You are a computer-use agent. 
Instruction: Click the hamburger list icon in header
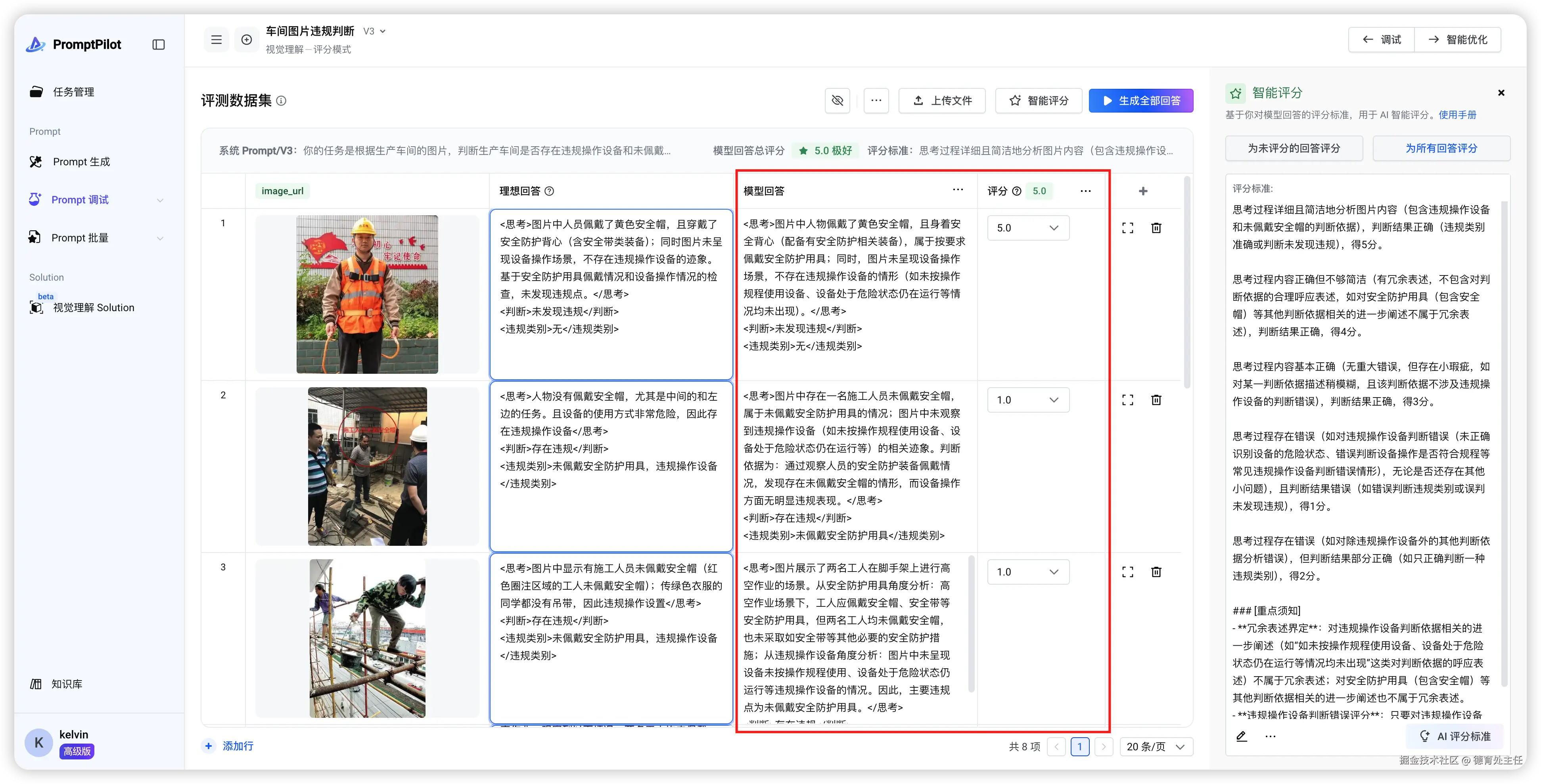[217, 40]
